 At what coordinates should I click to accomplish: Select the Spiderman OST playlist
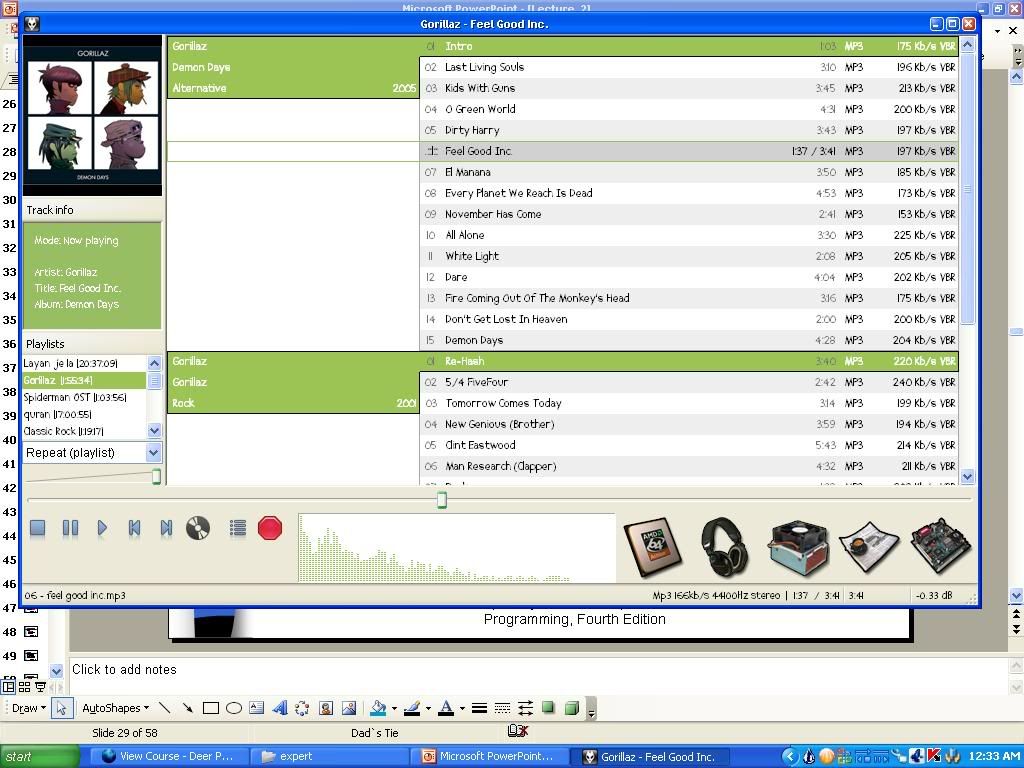click(75, 397)
